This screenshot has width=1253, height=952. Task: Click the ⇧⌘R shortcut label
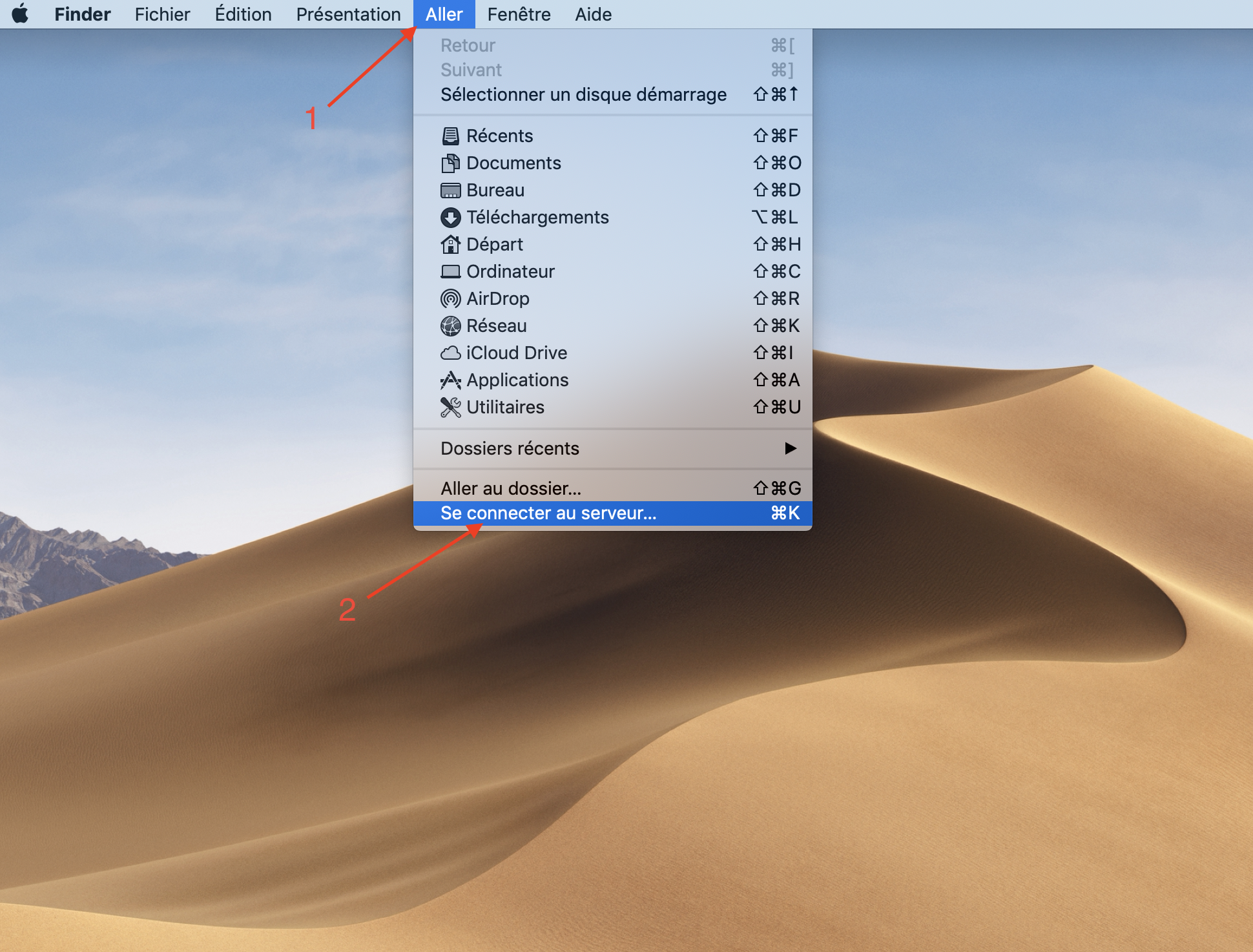pos(776,298)
